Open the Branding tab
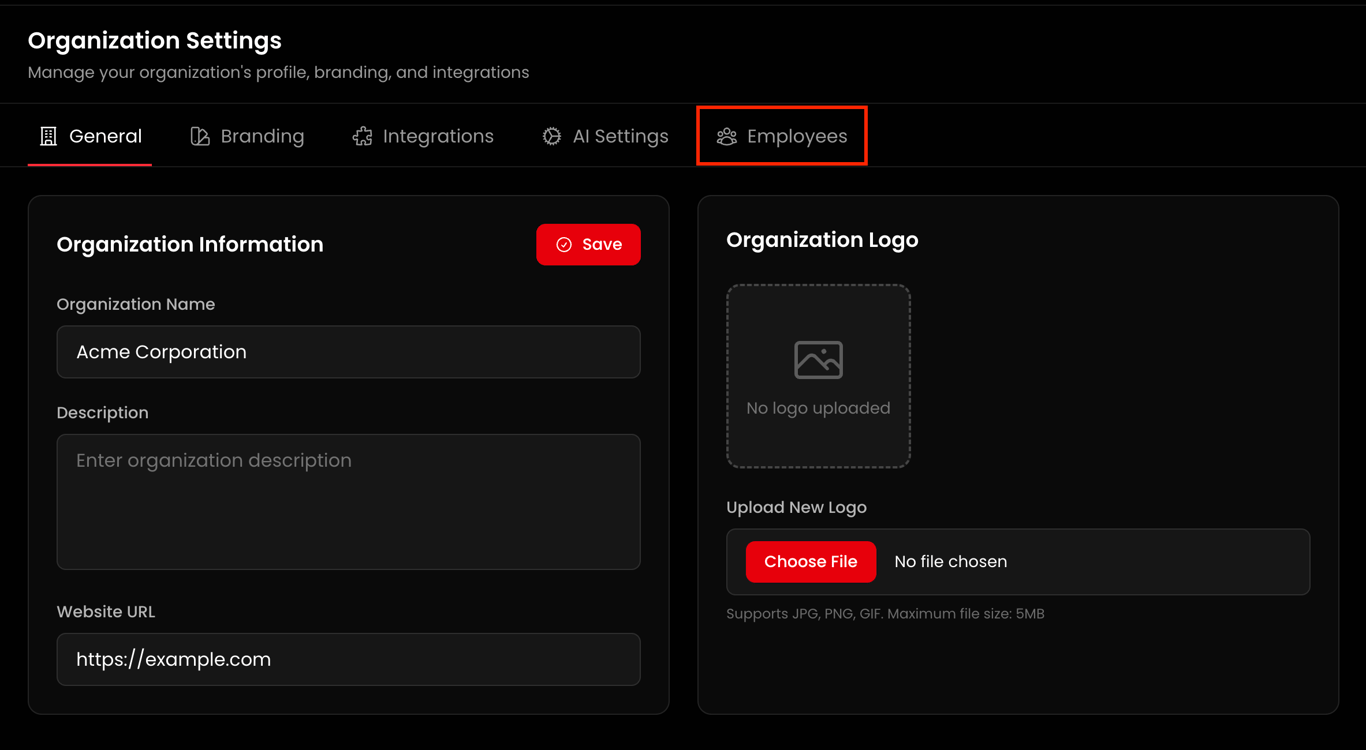Viewport: 1366px width, 750px height. (x=247, y=136)
